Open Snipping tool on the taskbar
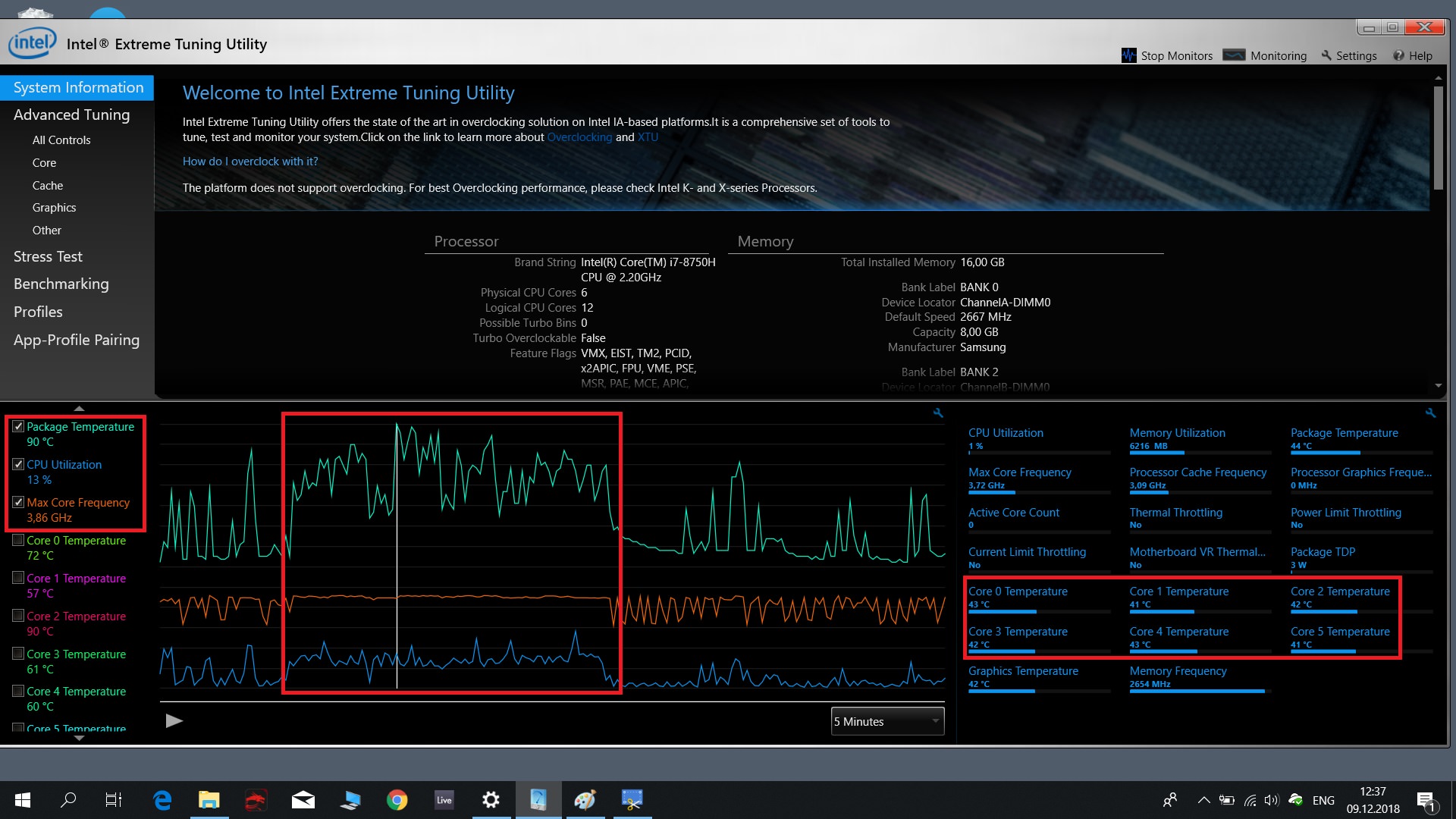 632,800
